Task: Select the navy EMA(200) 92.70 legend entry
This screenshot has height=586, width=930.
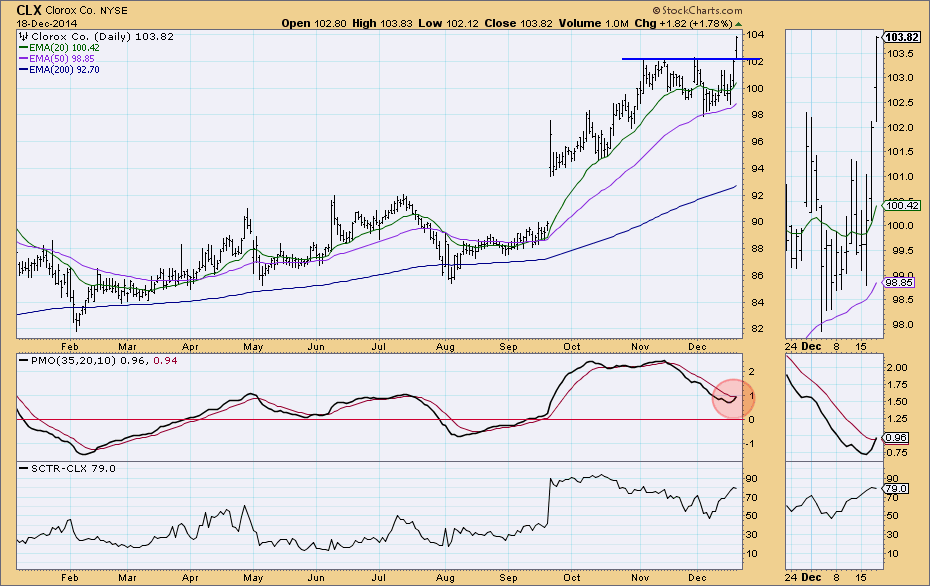Action: [59, 69]
